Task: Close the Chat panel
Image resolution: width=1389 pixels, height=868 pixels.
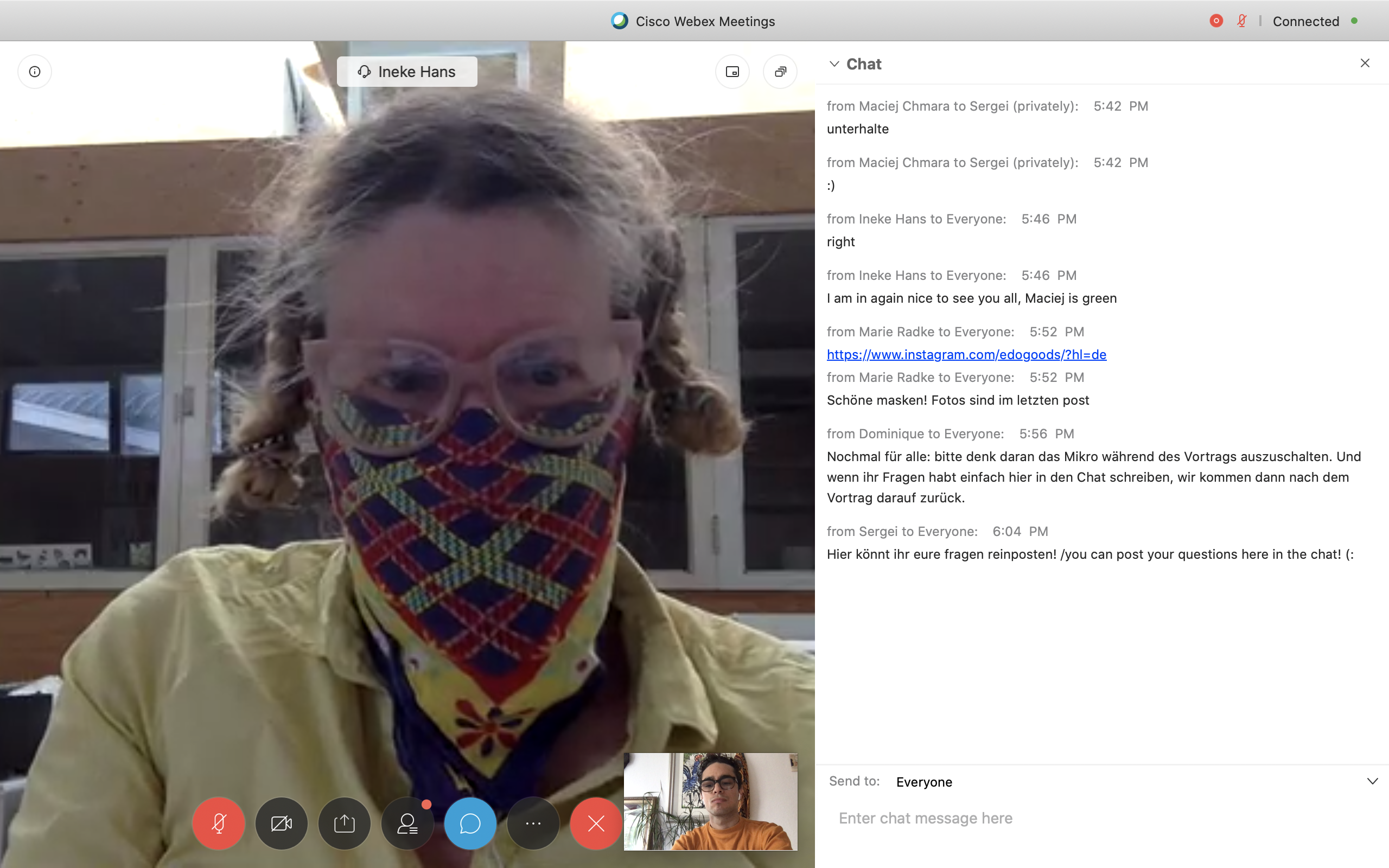Action: (1365, 63)
